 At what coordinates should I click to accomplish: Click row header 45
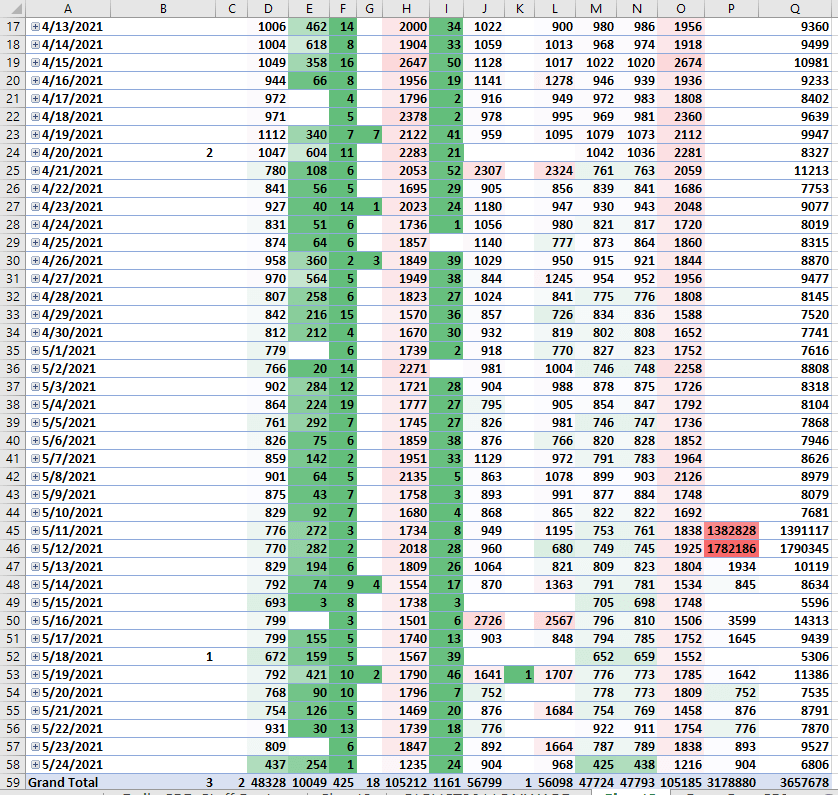click(13, 529)
